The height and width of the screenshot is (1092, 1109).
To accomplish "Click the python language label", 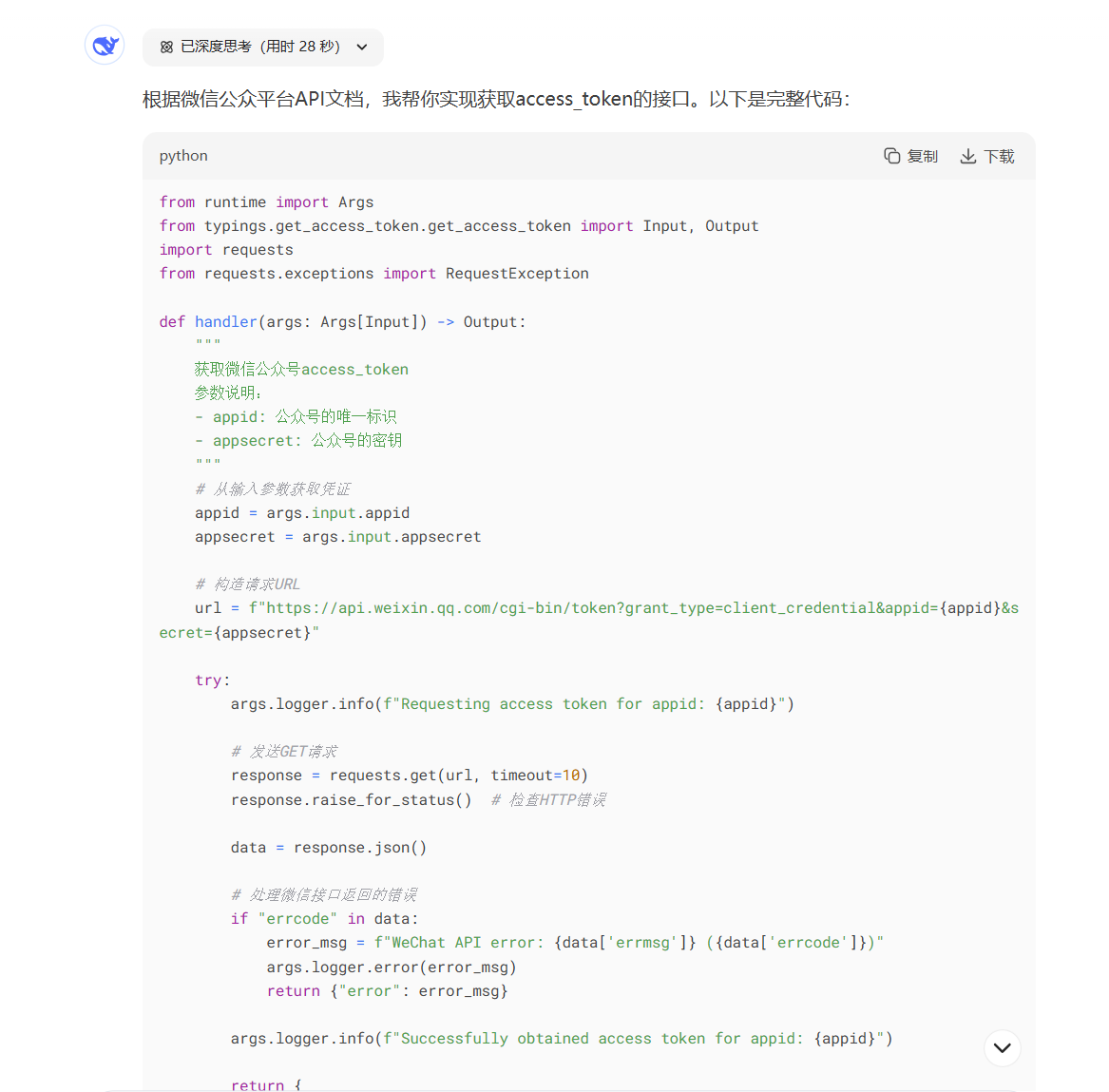I will pyautogui.click(x=183, y=156).
